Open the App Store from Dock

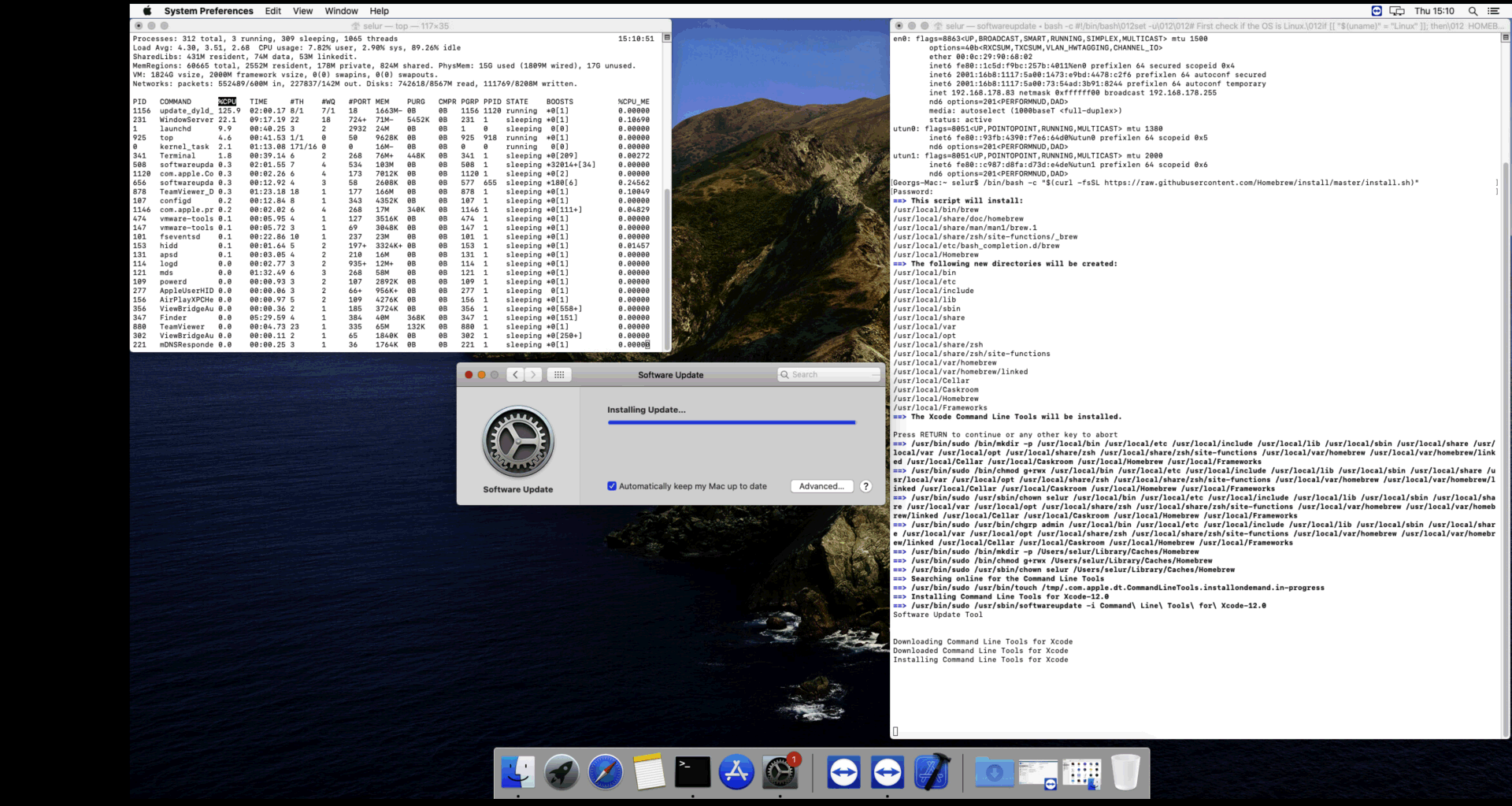[736, 772]
